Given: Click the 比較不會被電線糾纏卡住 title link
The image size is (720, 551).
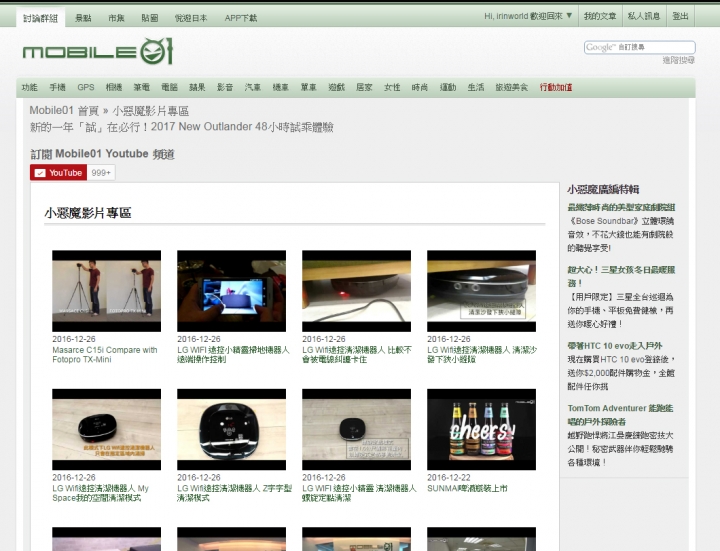Looking at the screenshot, I should (x=357, y=354).
